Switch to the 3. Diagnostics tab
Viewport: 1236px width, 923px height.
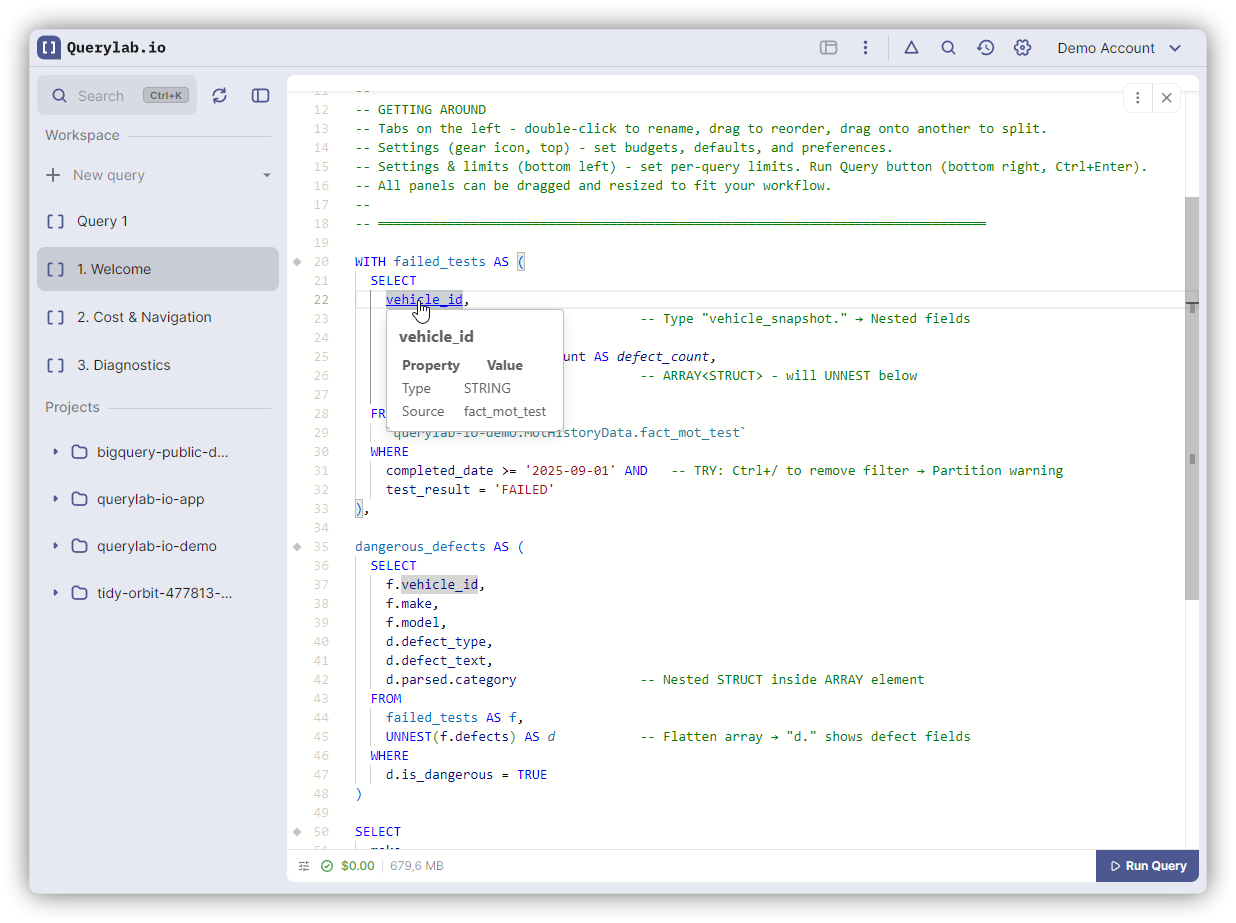(x=123, y=365)
